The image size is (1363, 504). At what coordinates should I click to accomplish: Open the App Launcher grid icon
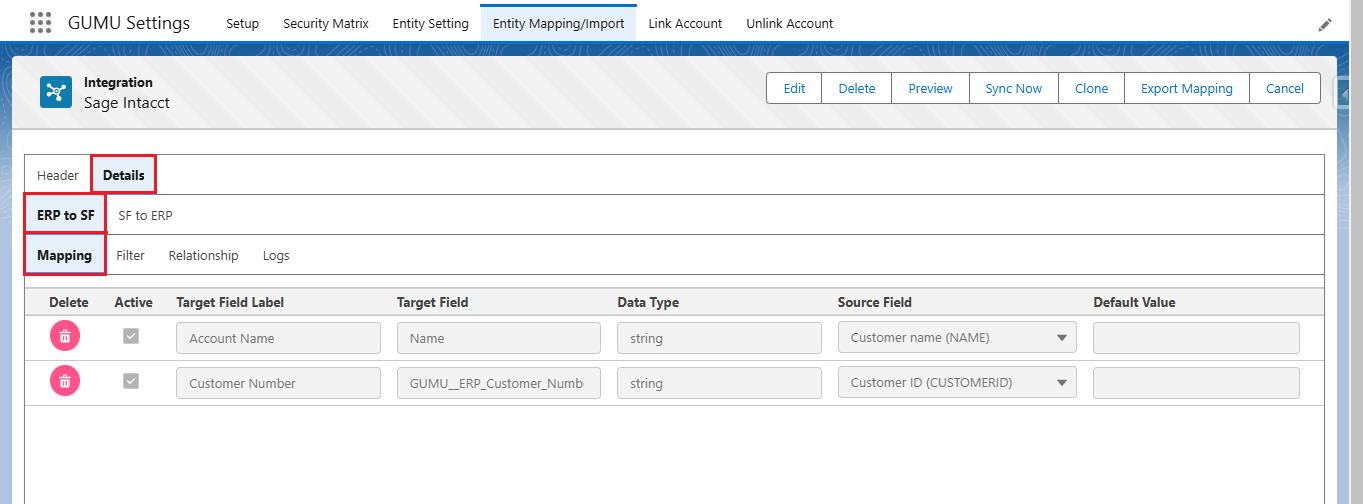coord(40,23)
